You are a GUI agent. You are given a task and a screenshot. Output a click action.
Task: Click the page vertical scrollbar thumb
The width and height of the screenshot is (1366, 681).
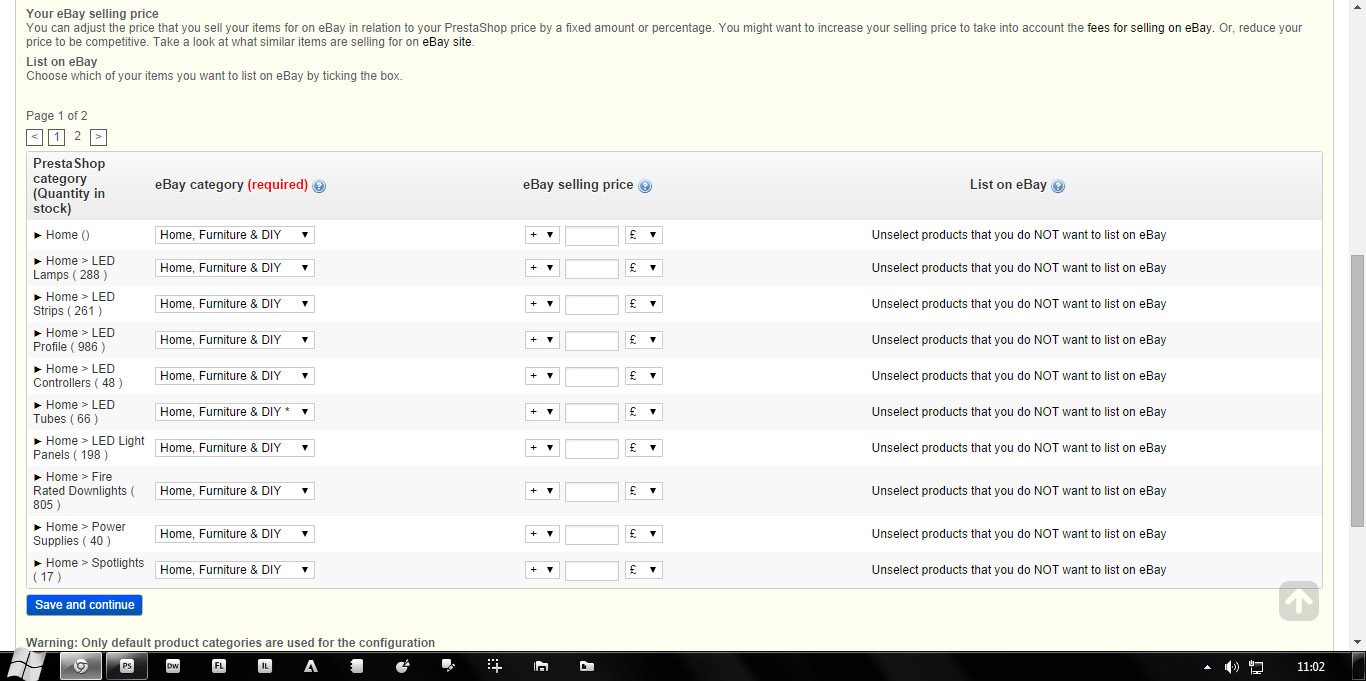click(1358, 390)
